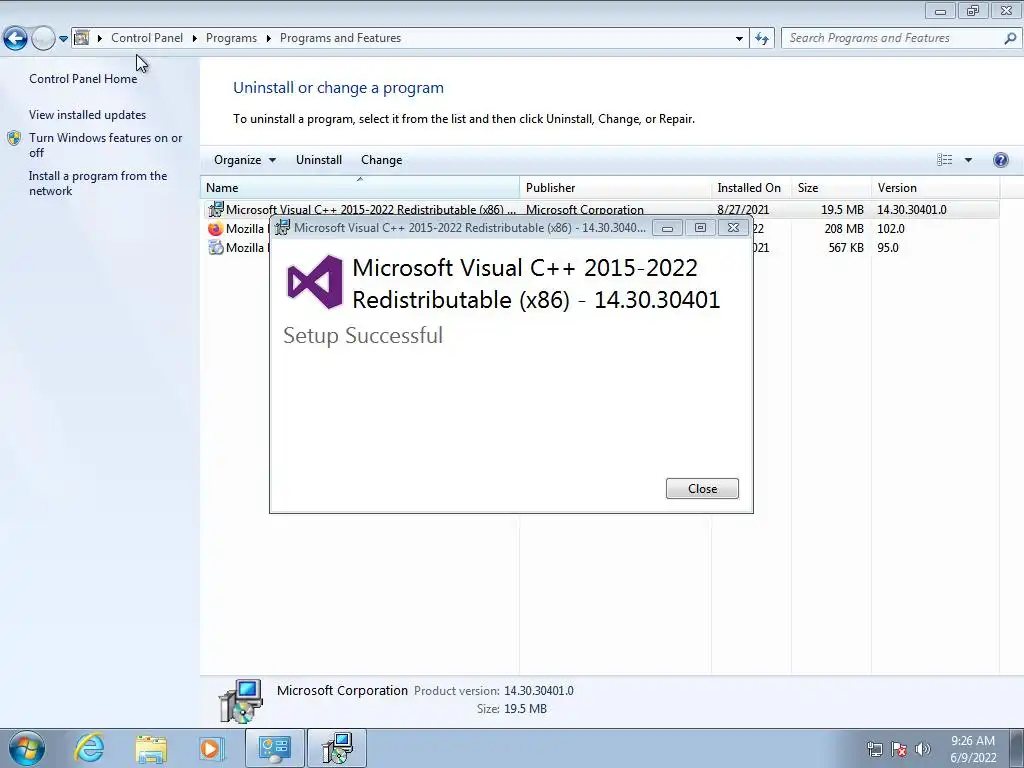Open the Windows Start button

(x=27, y=748)
